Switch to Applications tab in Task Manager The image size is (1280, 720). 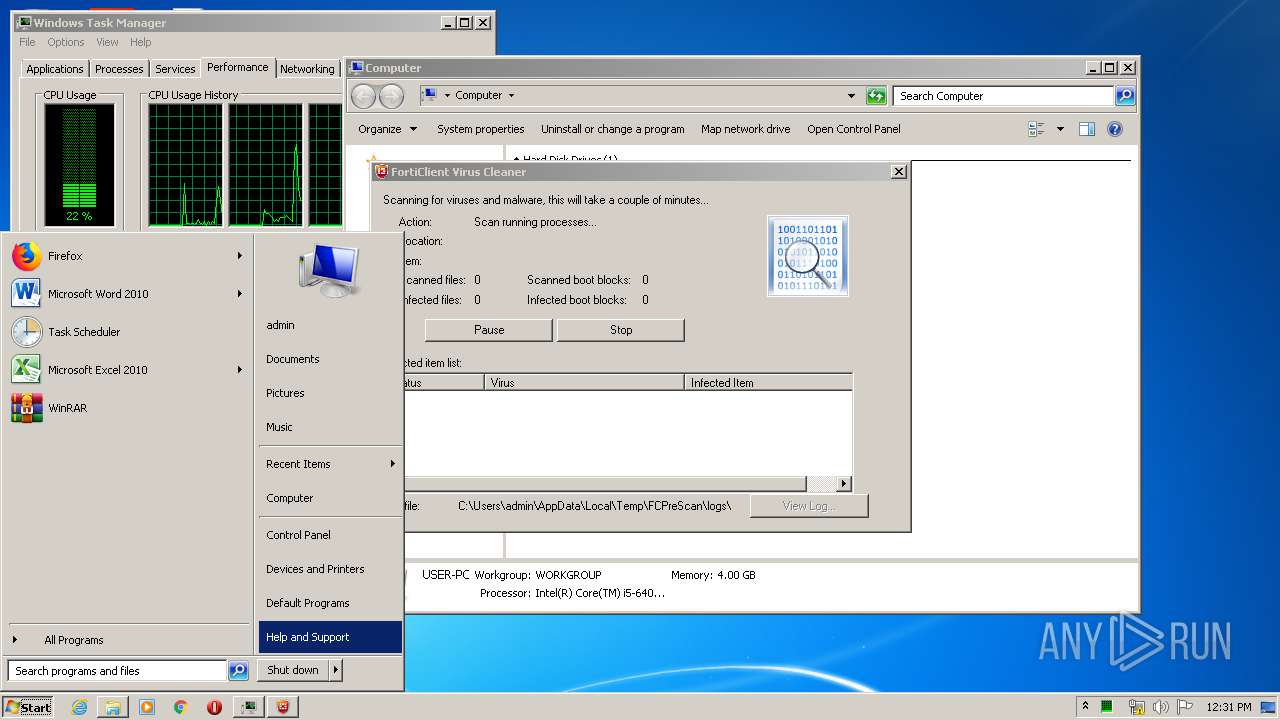(x=55, y=69)
